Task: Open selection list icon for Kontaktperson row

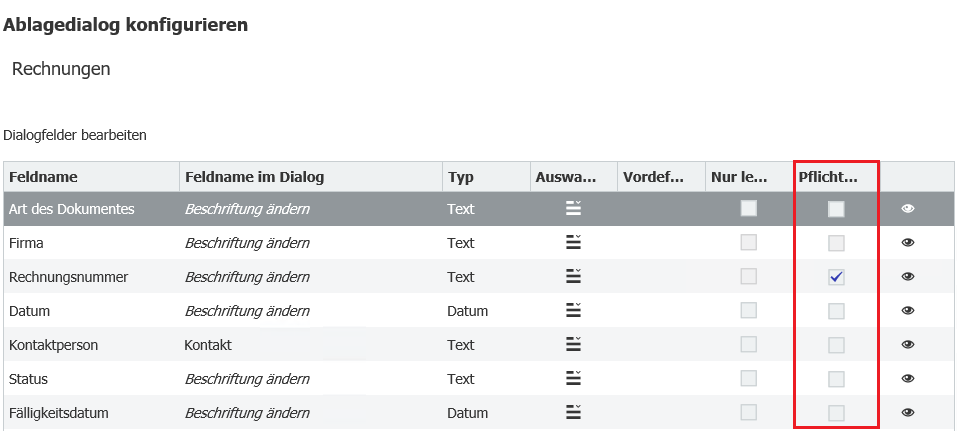Action: [573, 344]
